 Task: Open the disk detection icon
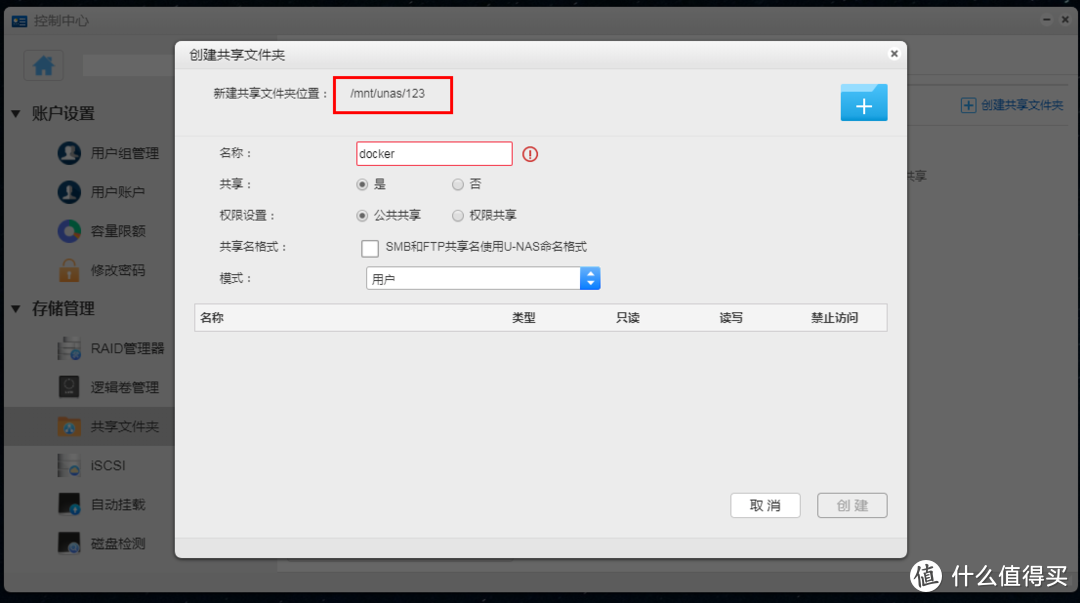[x=69, y=544]
